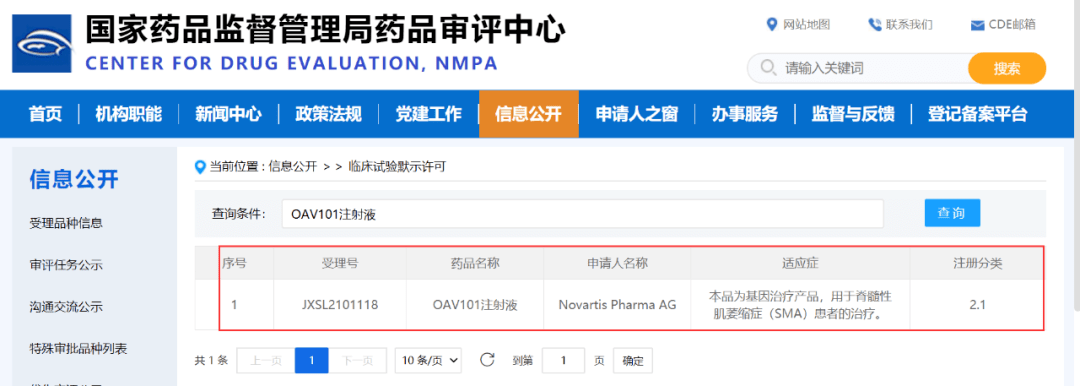Open the 网站地图 site map link
The height and width of the screenshot is (386, 1080).
coord(798,25)
